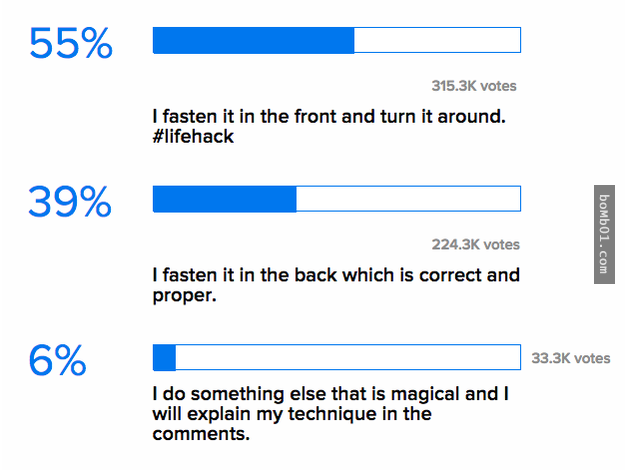Click the word "comments." in last option
The height and width of the screenshot is (470, 625).
point(201,434)
